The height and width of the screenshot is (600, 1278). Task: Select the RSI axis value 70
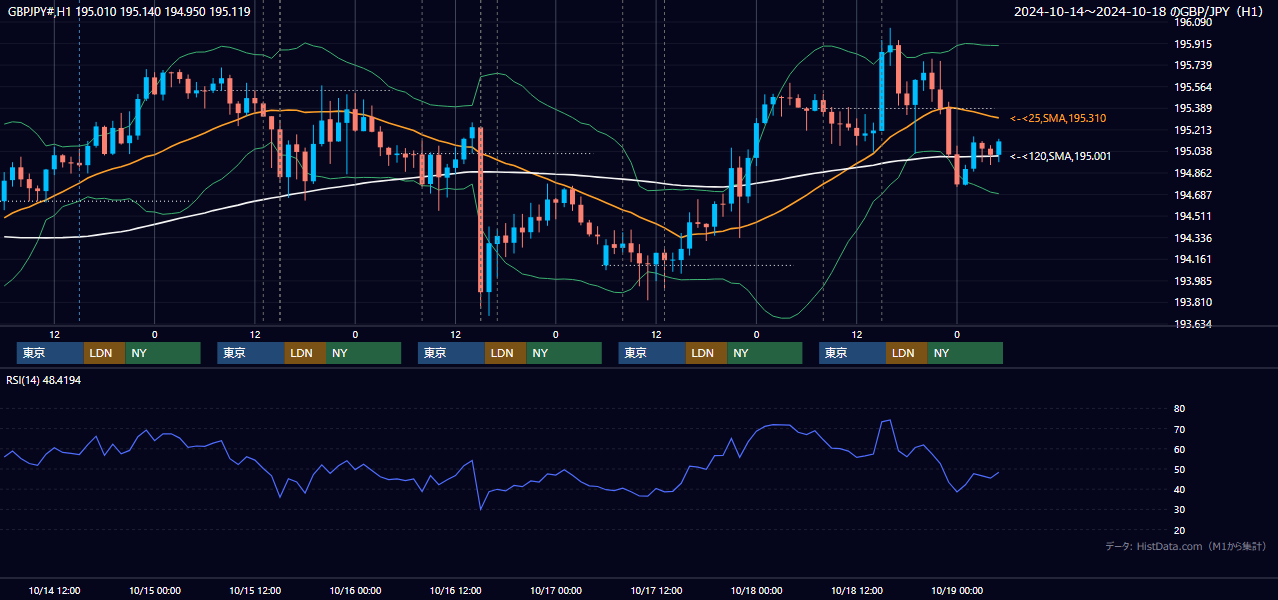[x=1179, y=429]
